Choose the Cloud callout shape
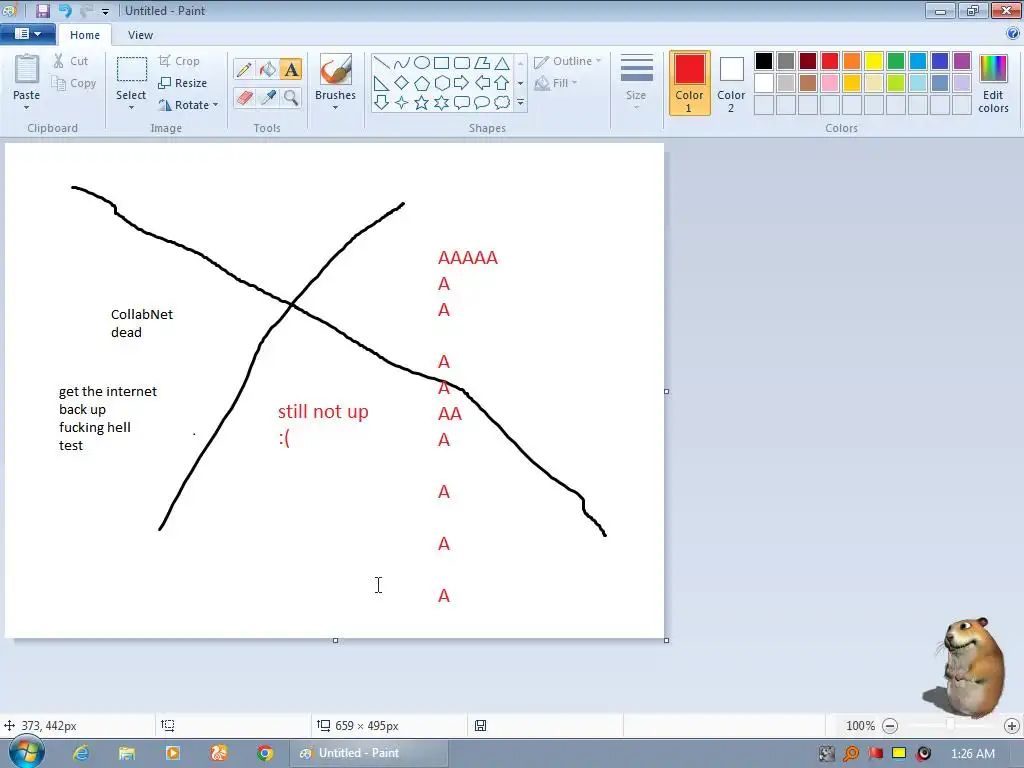The image size is (1024, 768). click(x=502, y=103)
